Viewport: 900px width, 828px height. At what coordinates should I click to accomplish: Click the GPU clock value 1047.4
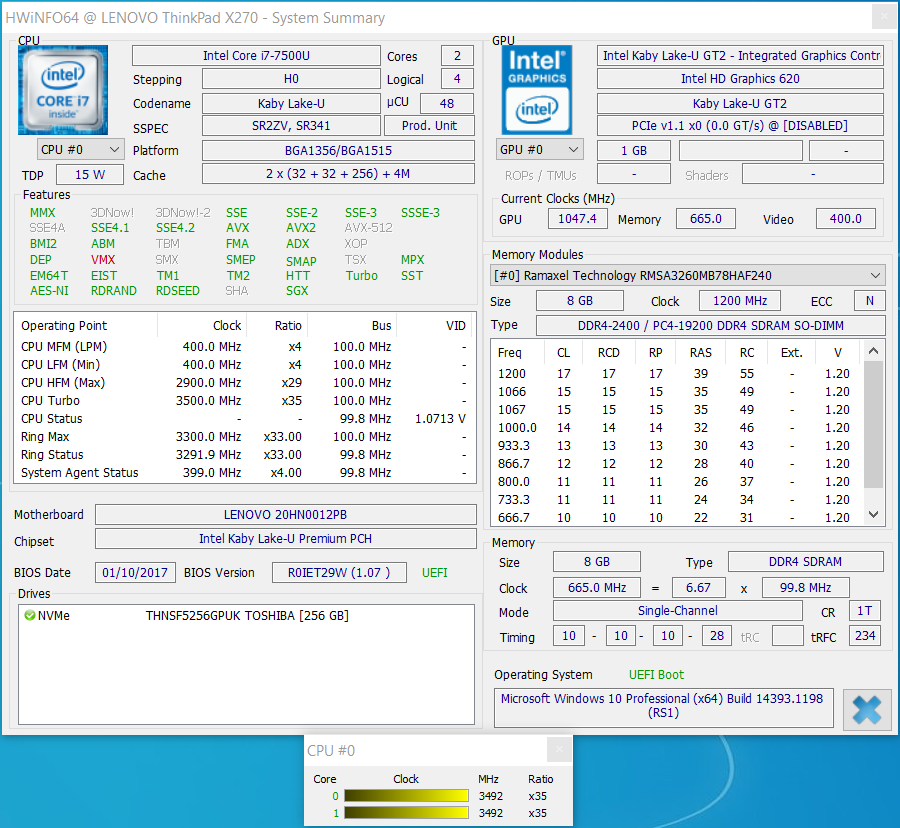coord(577,219)
